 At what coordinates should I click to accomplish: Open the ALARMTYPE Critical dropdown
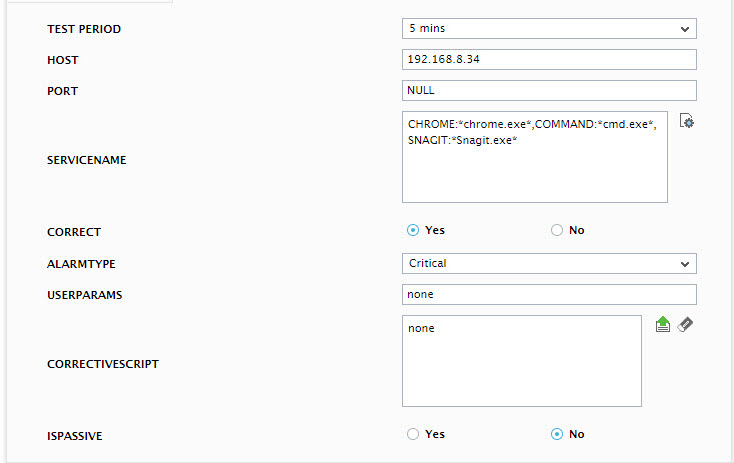click(549, 264)
